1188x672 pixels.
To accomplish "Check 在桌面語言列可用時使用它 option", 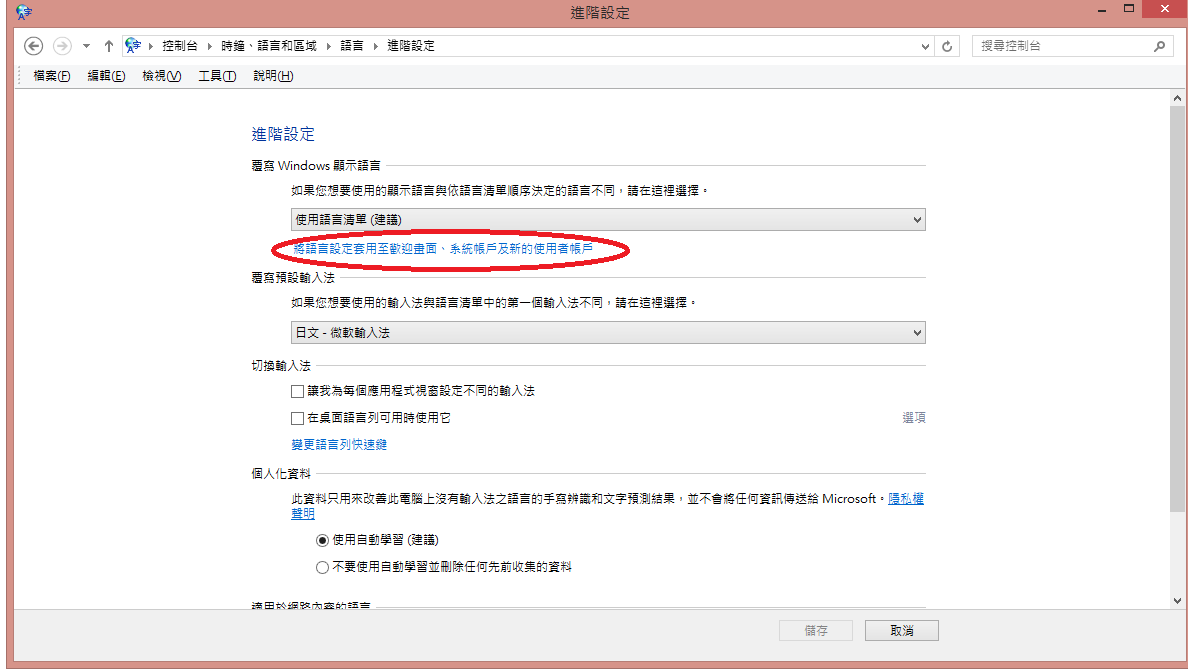I will click(297, 418).
